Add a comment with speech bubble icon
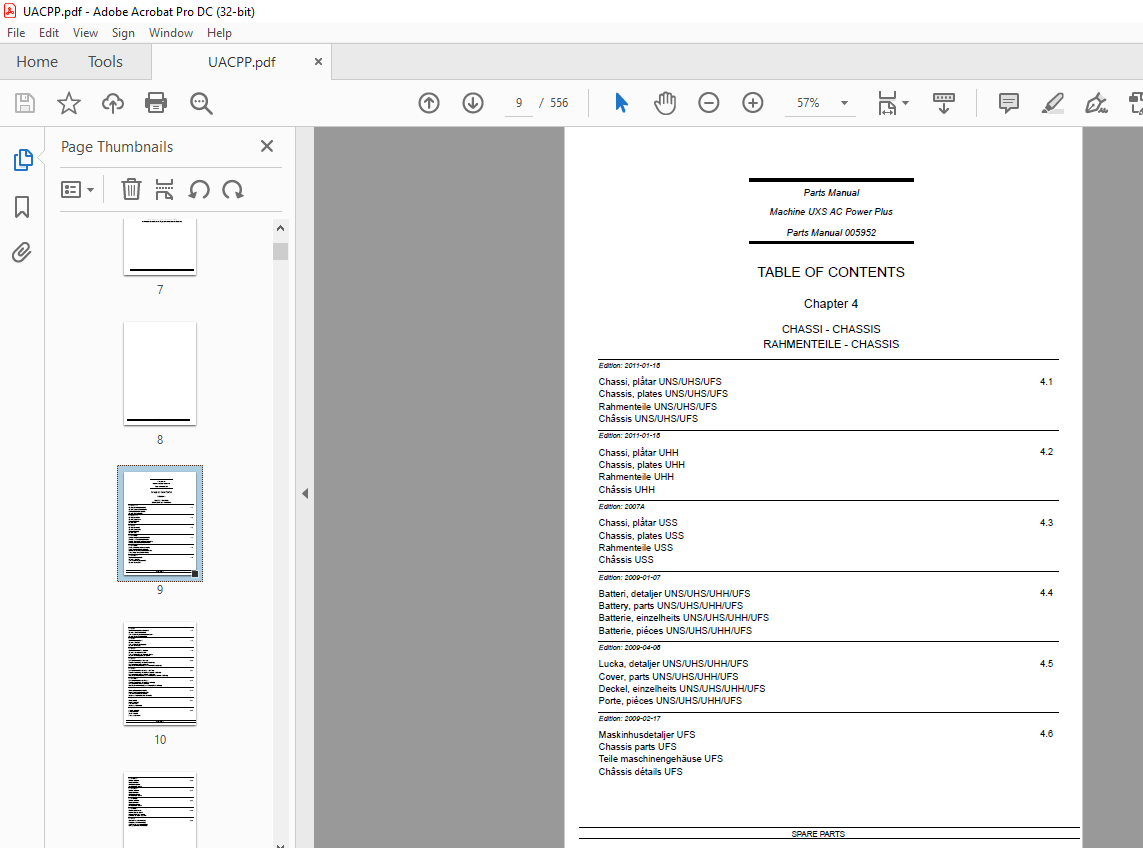The height and width of the screenshot is (848, 1143). [1009, 103]
